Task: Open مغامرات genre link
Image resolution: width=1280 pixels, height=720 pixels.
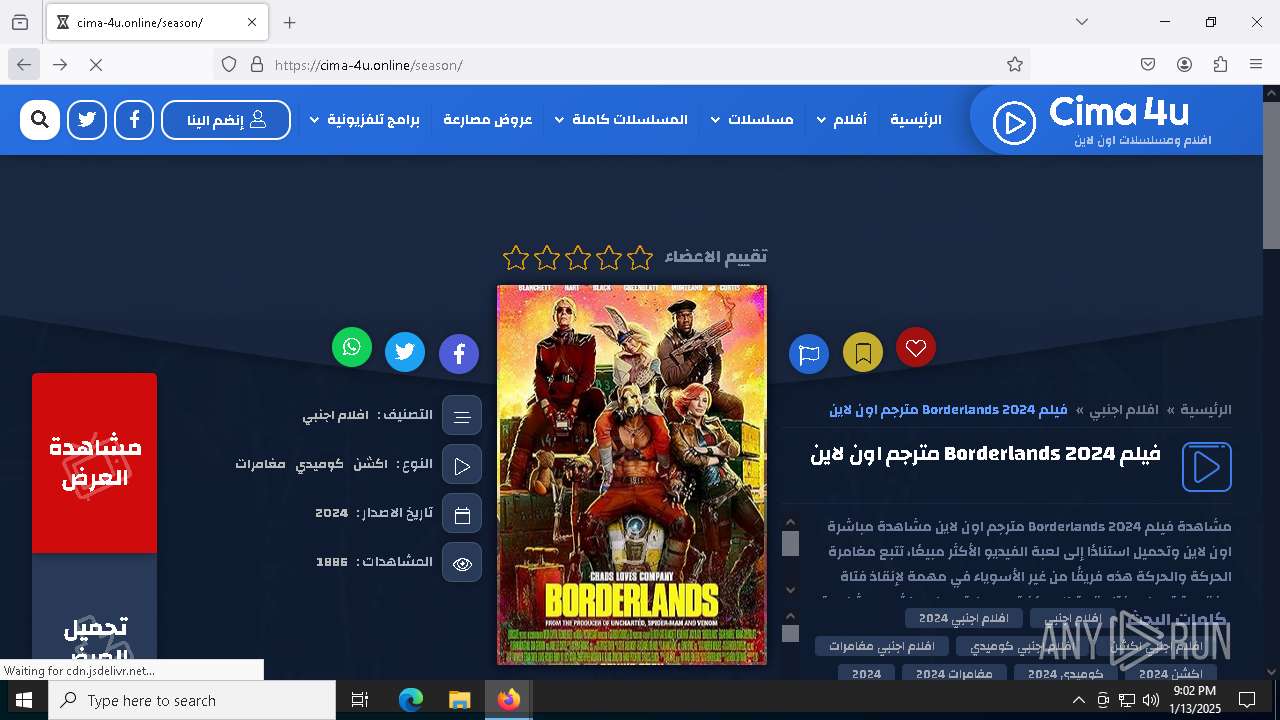Action: (260, 464)
